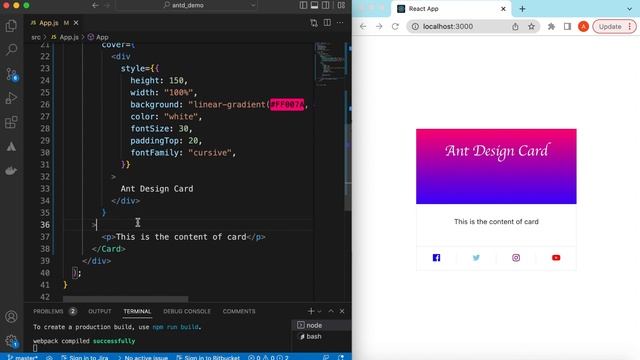The height and width of the screenshot is (360, 640).
Task: Click Sign in to Bitbucket
Action: pyautogui.click(x=208, y=357)
